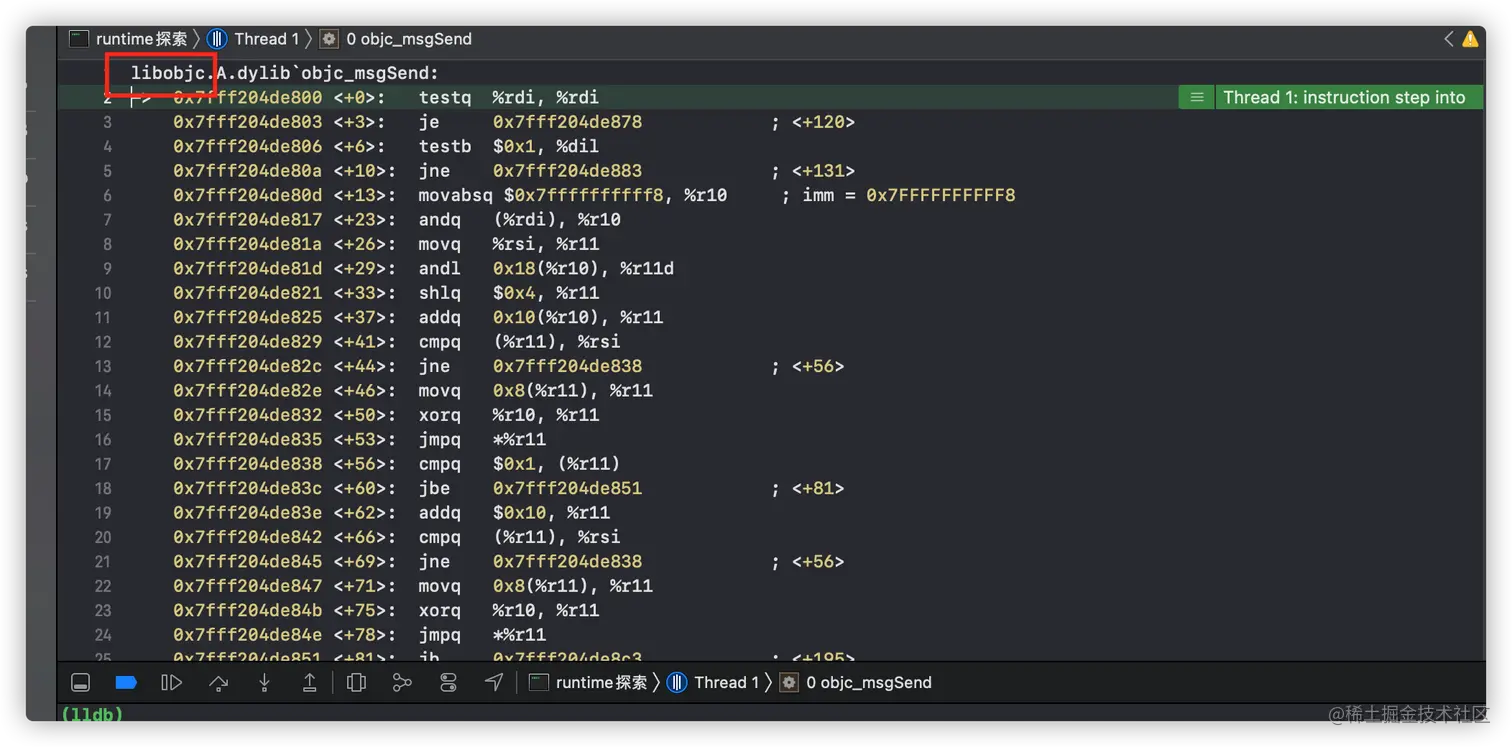Viewport: 1512px width, 747px height.
Task: Click the 'imm = 0x7FFFFFFFFFF8' comment value
Action: pos(909,195)
